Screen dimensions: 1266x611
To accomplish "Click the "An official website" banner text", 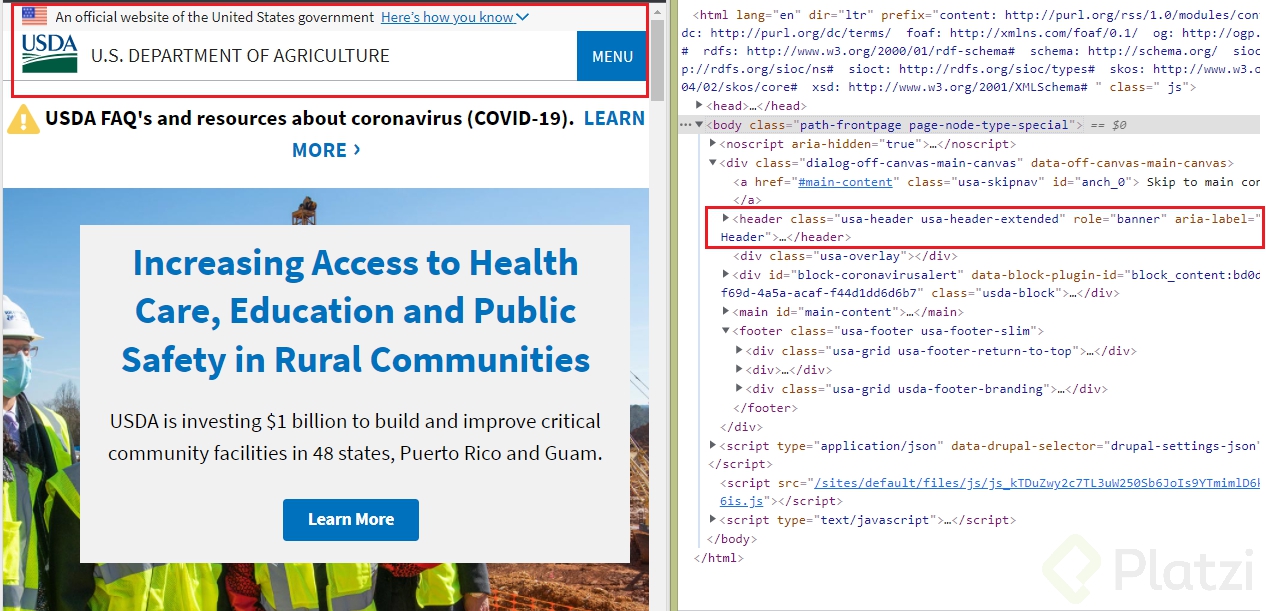I will tap(215, 17).
